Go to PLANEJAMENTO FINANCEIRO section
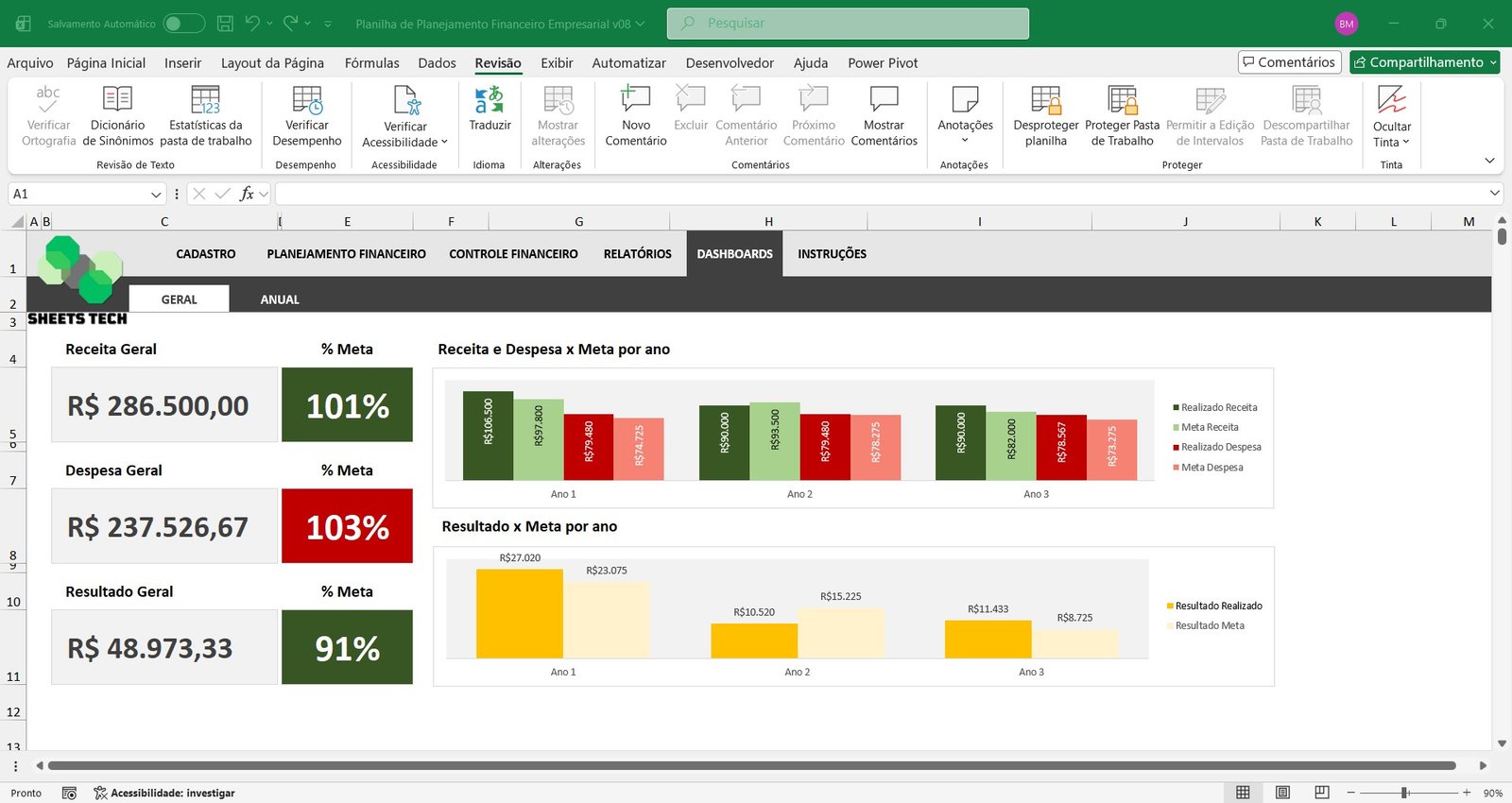1512x803 pixels. pos(346,254)
